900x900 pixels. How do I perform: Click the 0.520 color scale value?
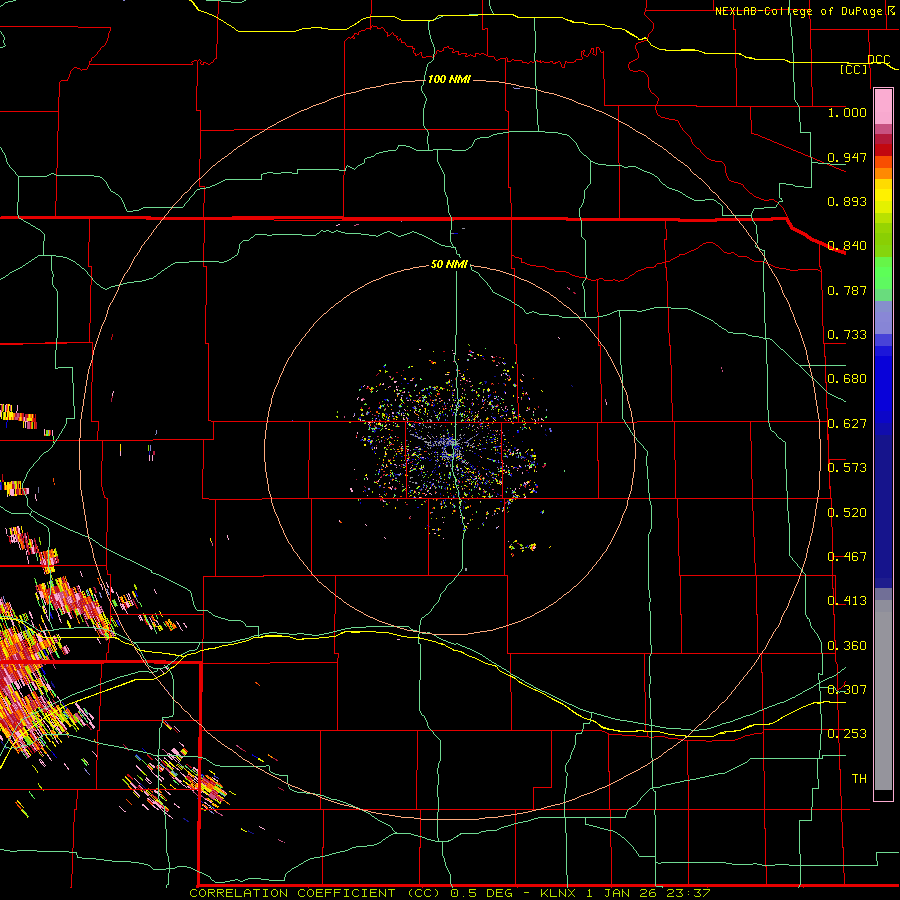(847, 513)
